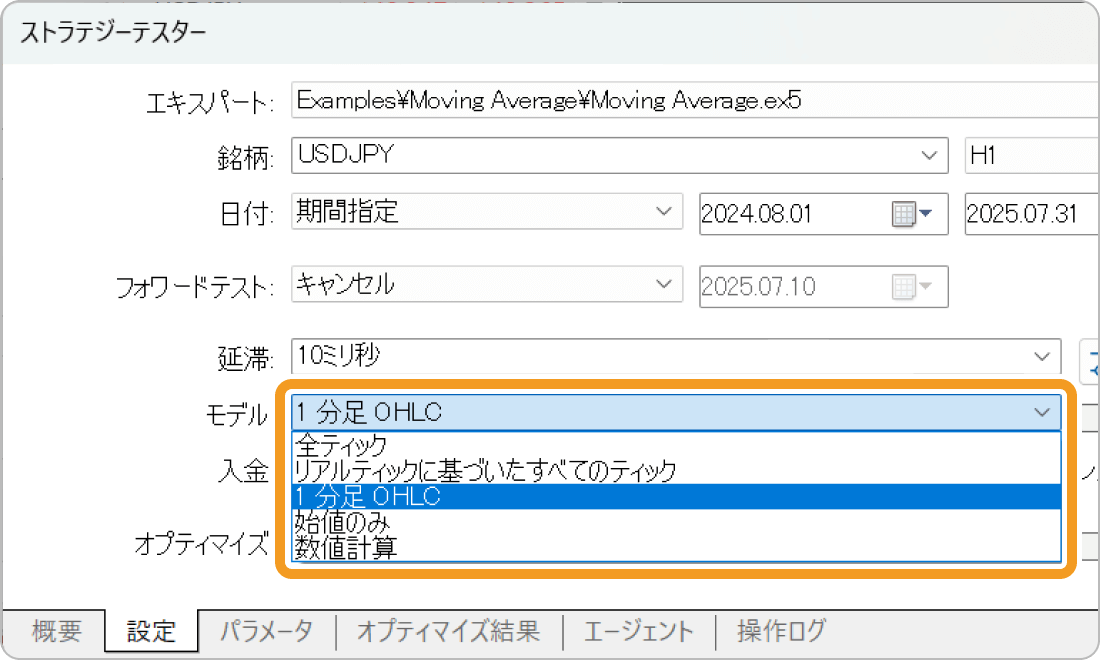
Task: Switch to the パラメータ tab
Action: [265, 631]
